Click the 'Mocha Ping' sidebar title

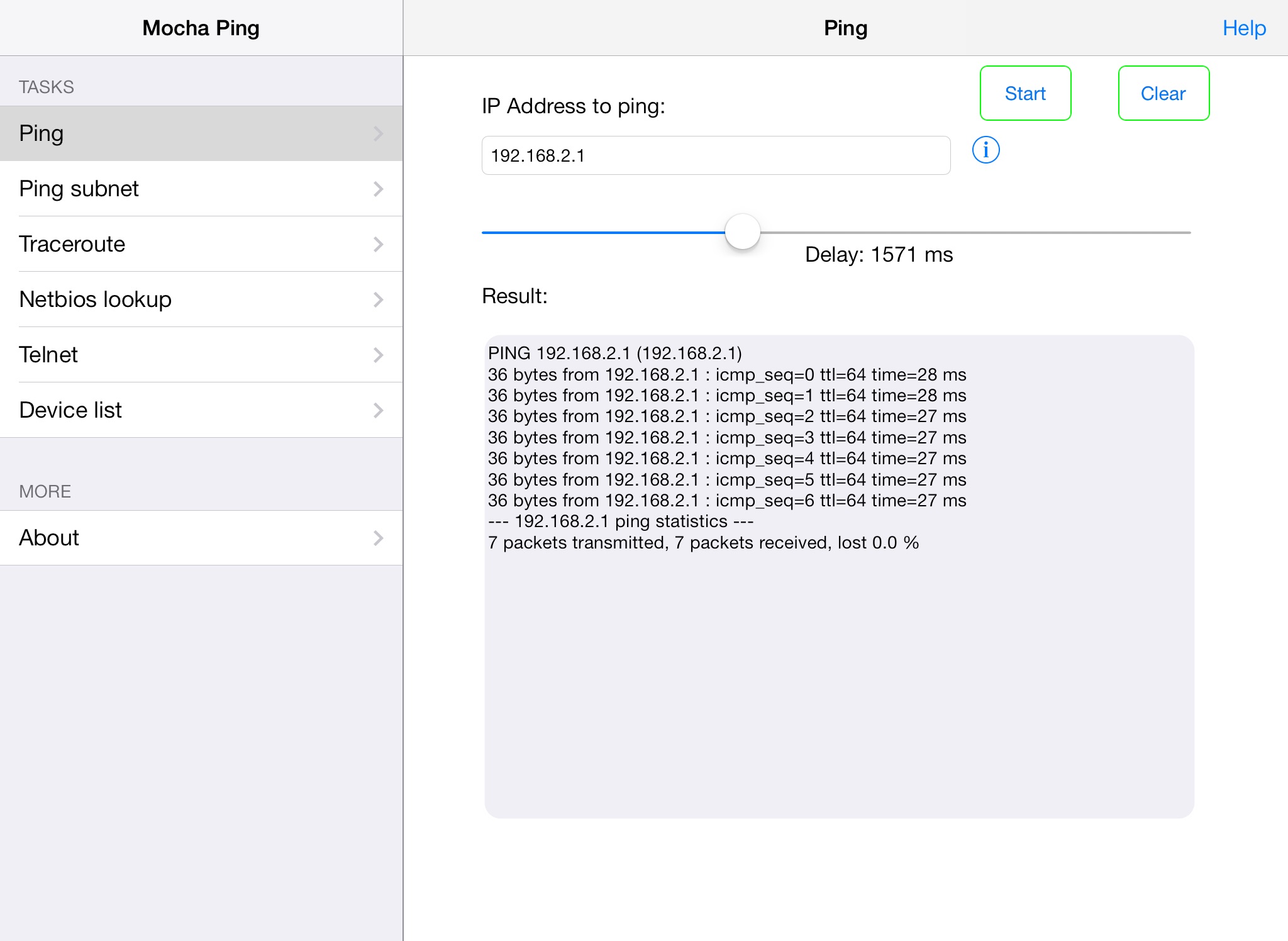201,28
